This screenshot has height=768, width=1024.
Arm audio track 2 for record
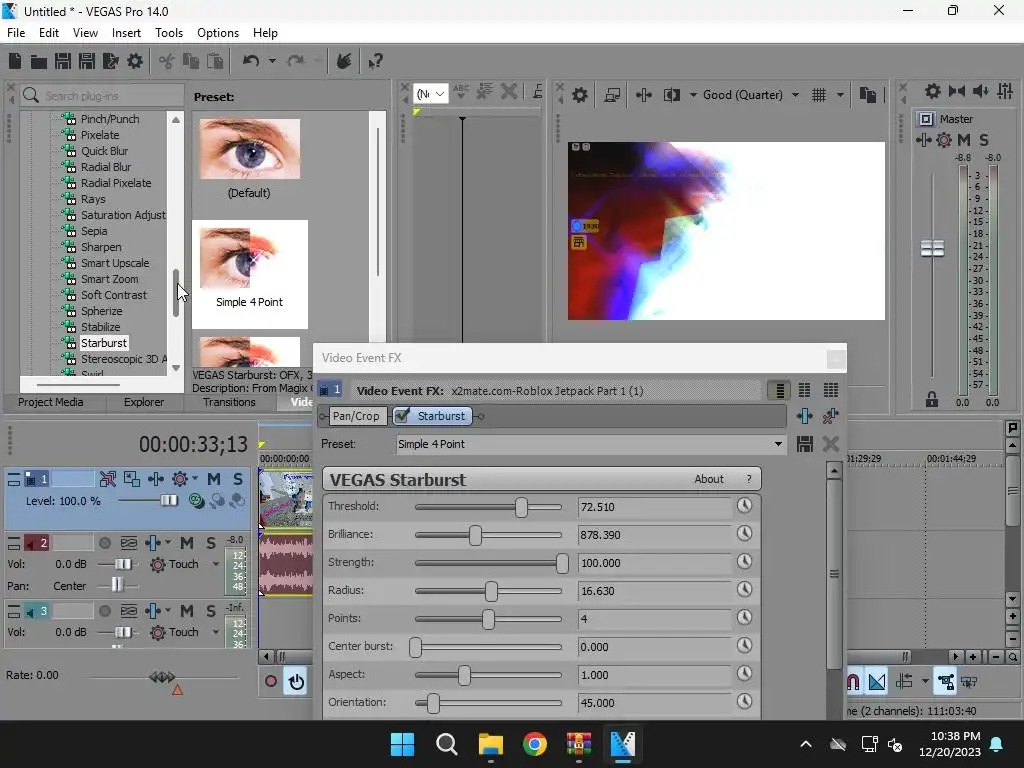coord(104,543)
